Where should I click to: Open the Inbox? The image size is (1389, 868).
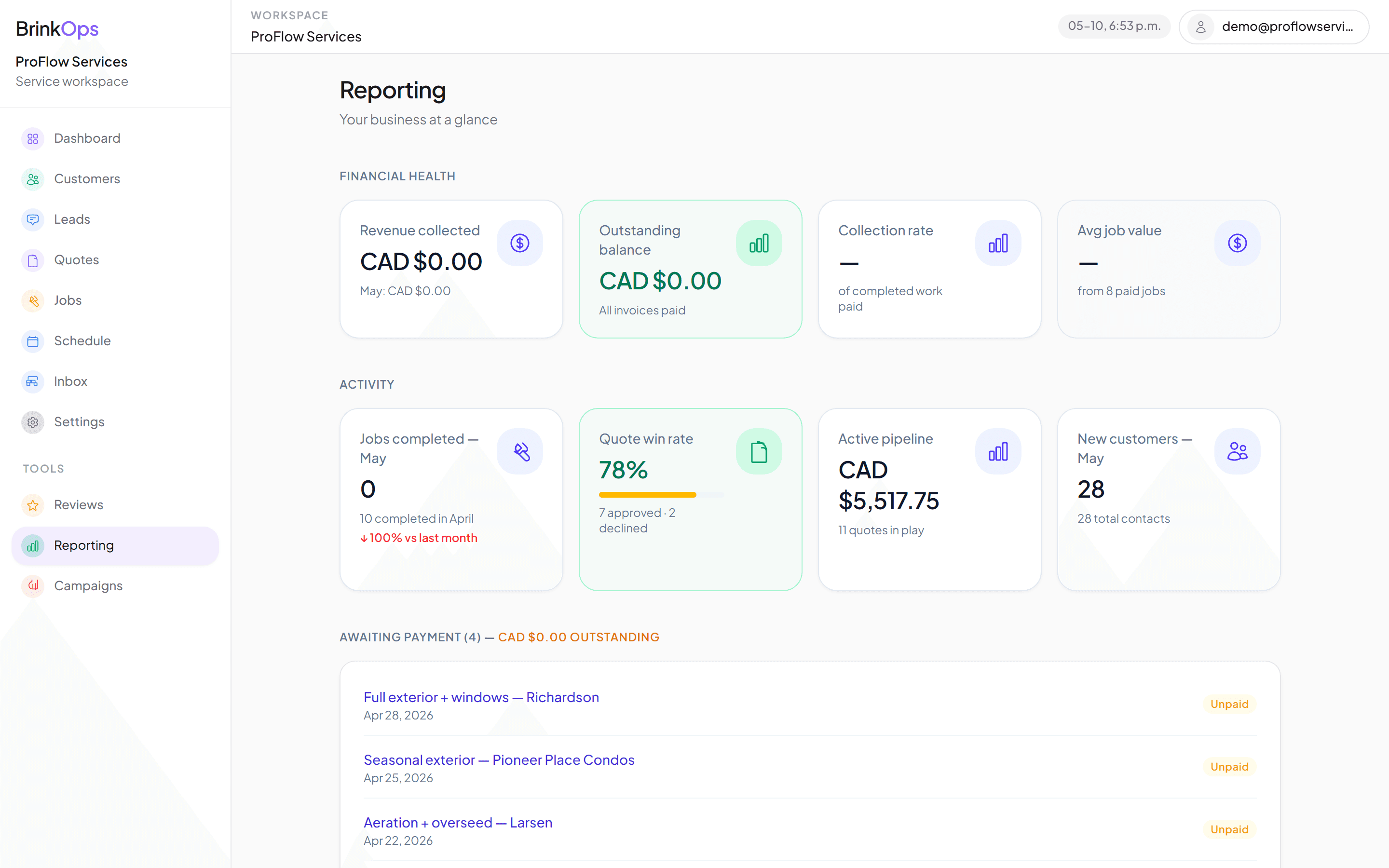[115, 381]
